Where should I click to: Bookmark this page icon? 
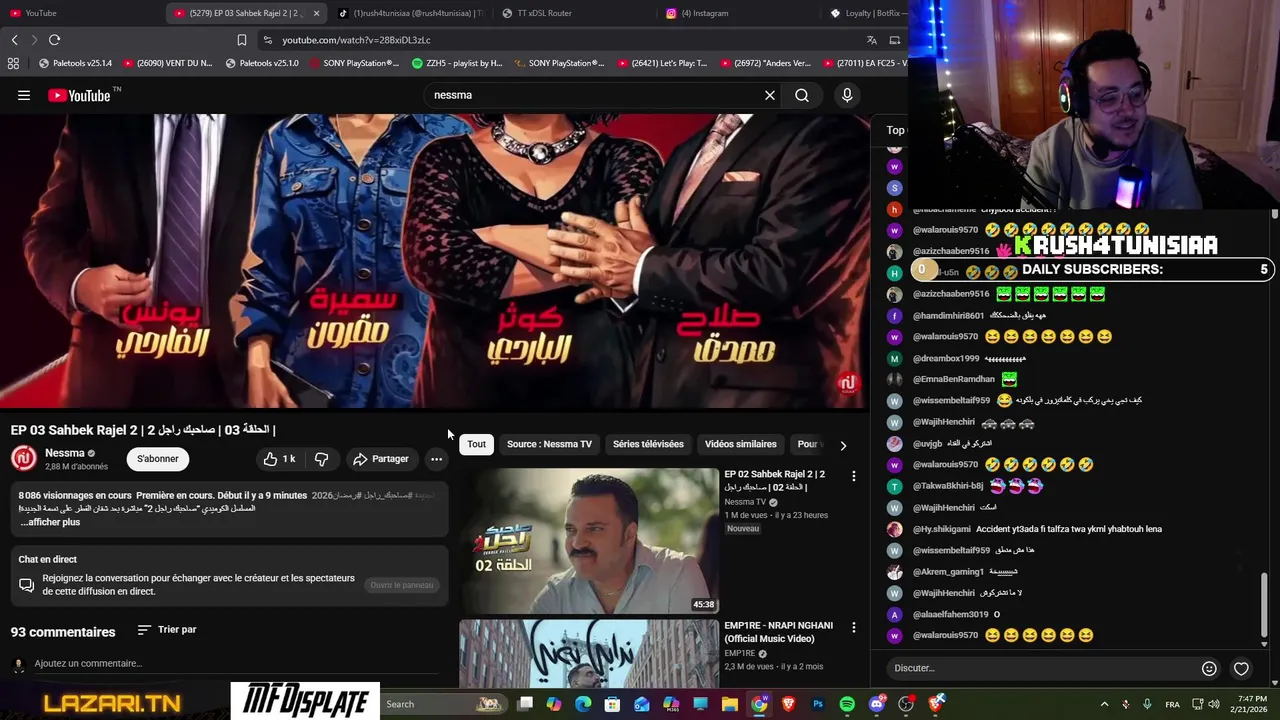[x=242, y=40]
